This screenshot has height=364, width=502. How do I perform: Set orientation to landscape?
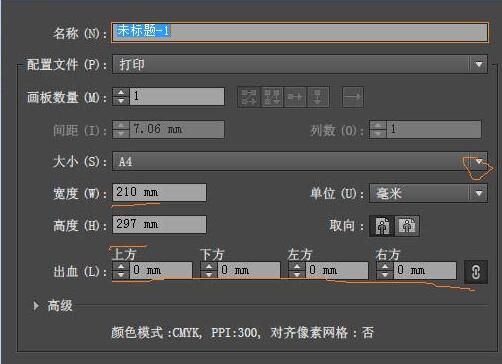coord(407,226)
